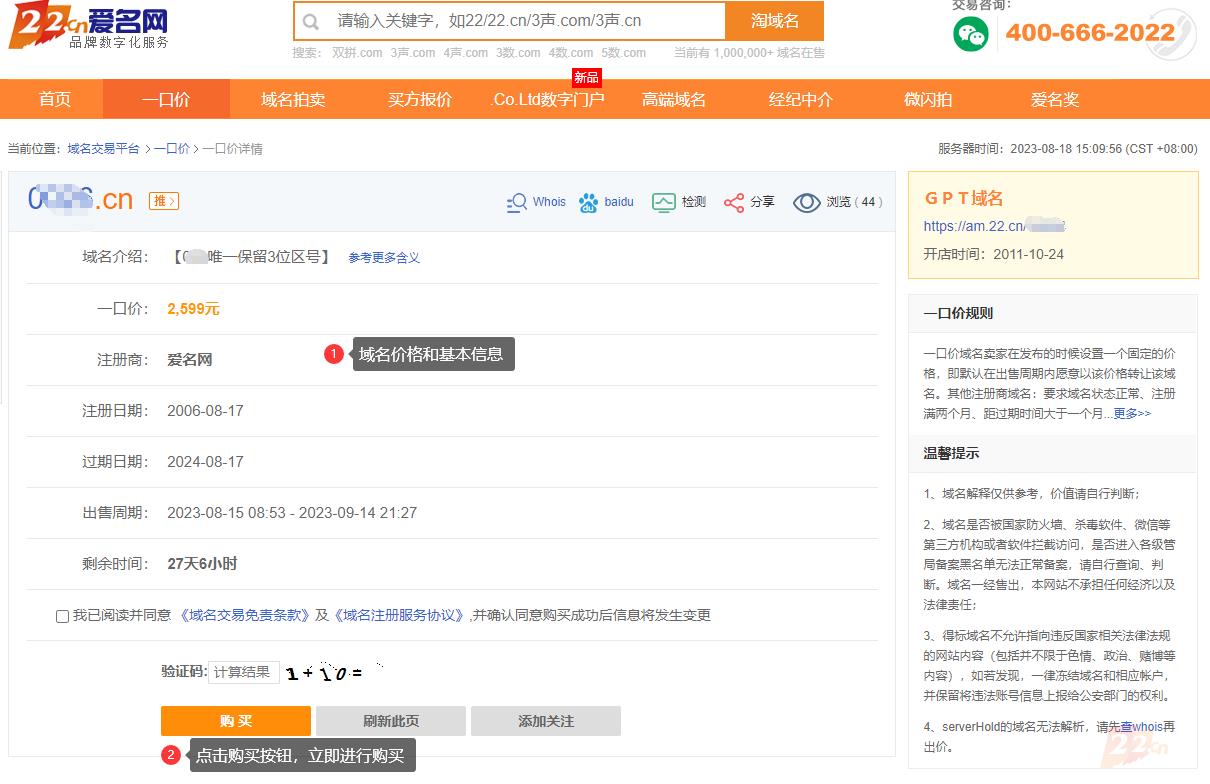Expand 更多>> in 一口价规则
This screenshot has width=1210, height=784.
[x=1132, y=413]
